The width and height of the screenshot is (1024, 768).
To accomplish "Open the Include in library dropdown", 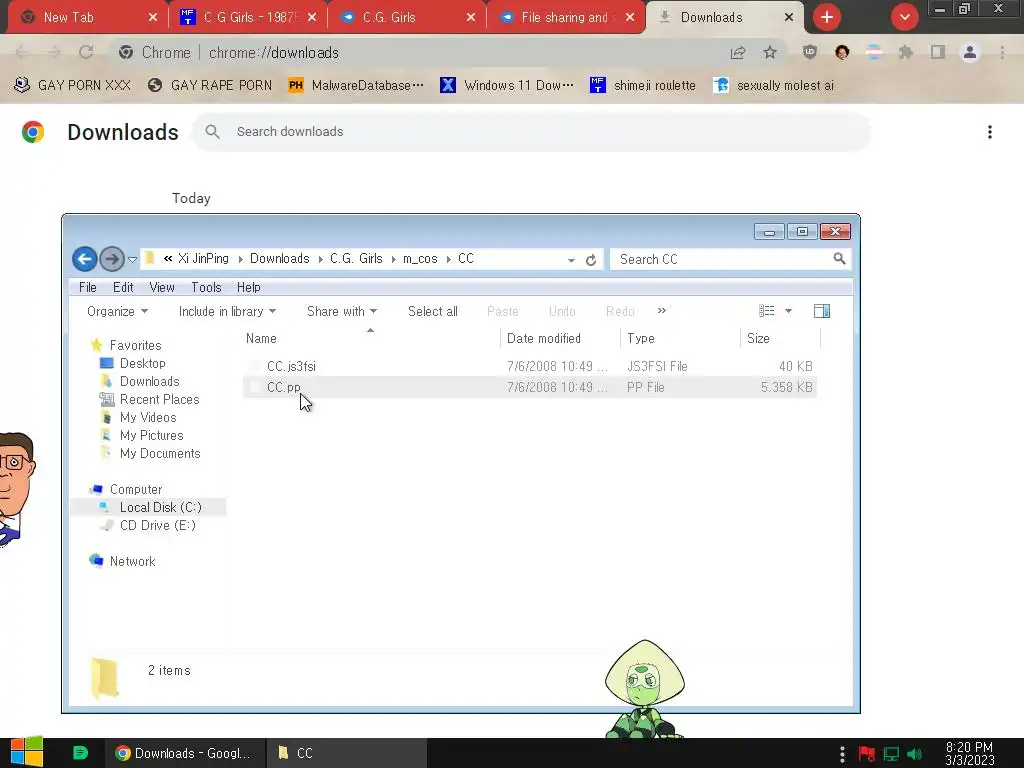I will [x=227, y=312].
